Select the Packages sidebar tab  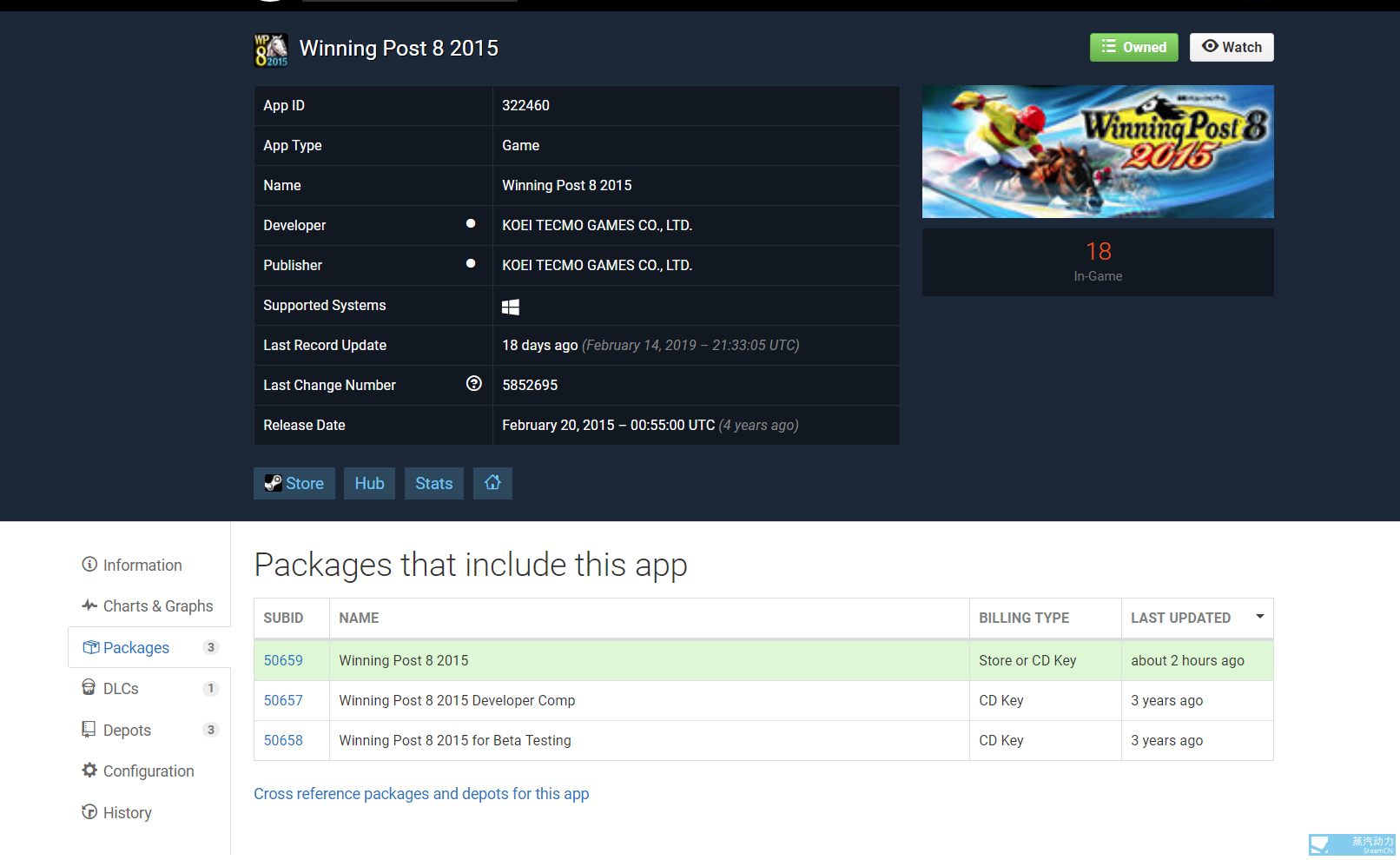point(149,647)
